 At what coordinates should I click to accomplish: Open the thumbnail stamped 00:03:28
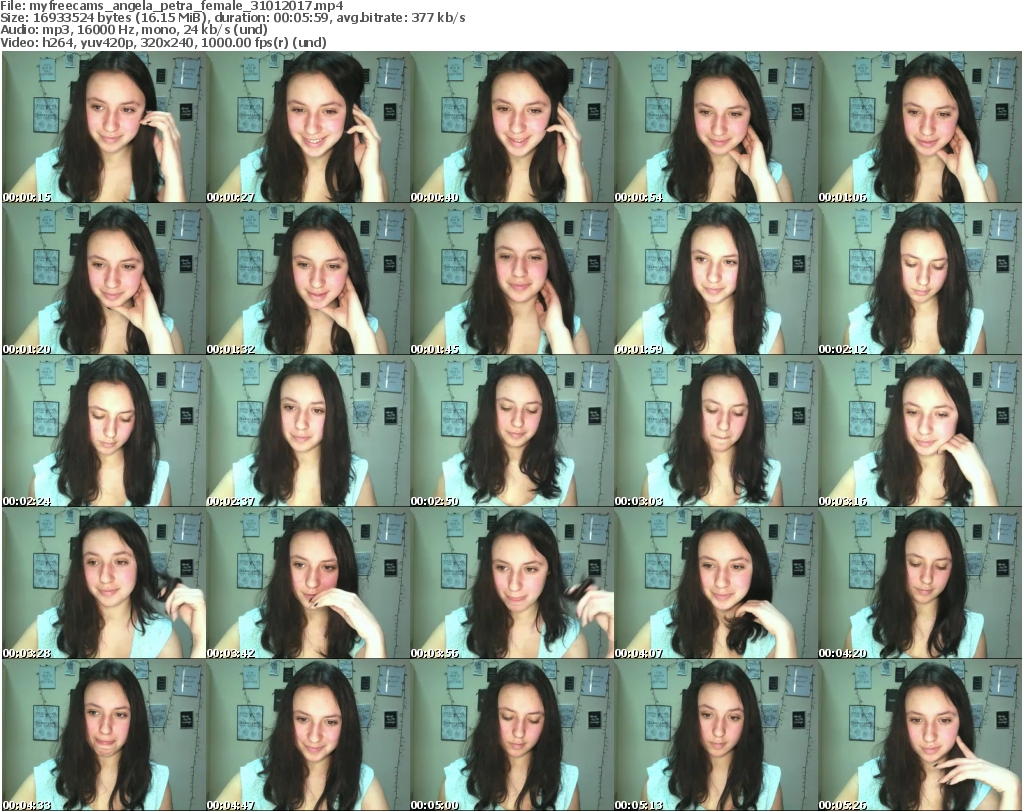[104, 583]
